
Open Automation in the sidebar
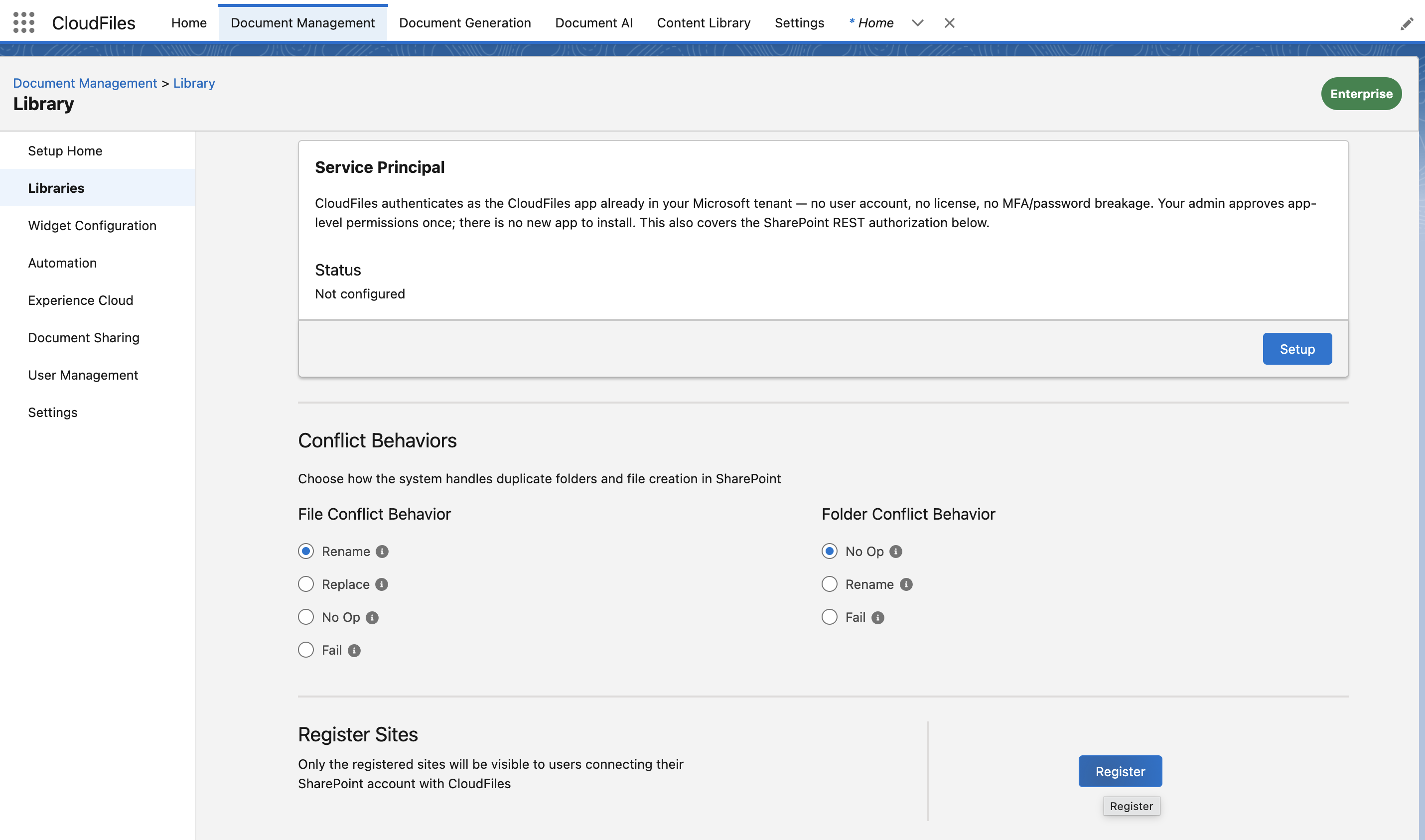click(98, 263)
